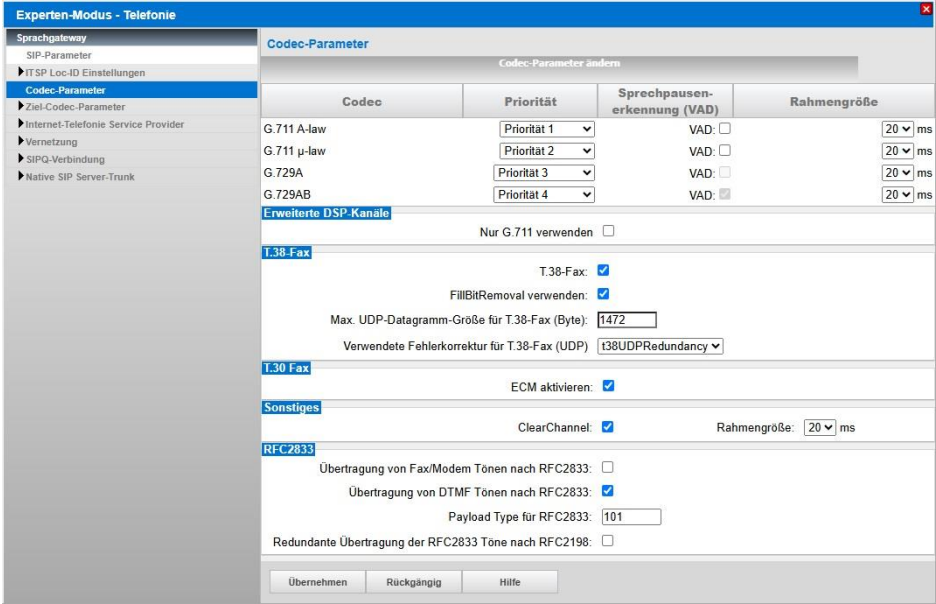Image resolution: width=936 pixels, height=604 pixels.
Task: Click the Codec-Parameter ändern tab
Action: [558, 64]
